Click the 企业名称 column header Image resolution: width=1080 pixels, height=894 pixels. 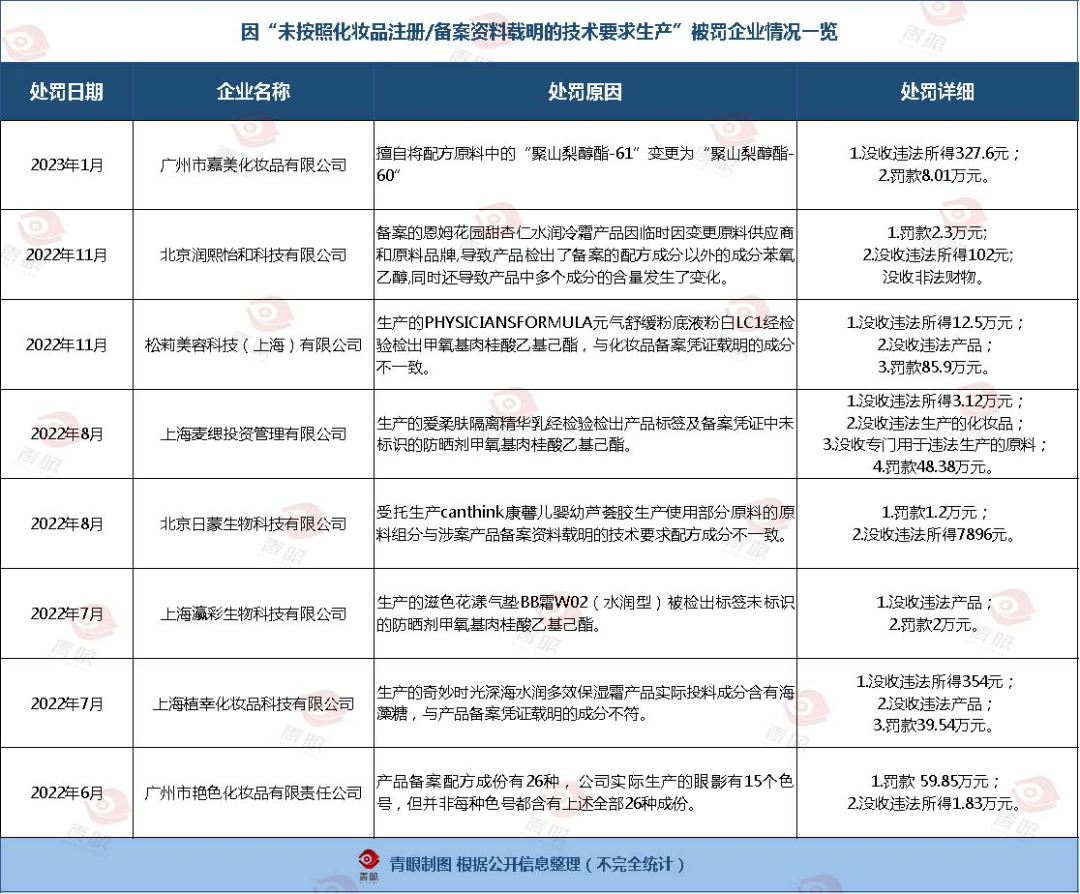coord(253,92)
